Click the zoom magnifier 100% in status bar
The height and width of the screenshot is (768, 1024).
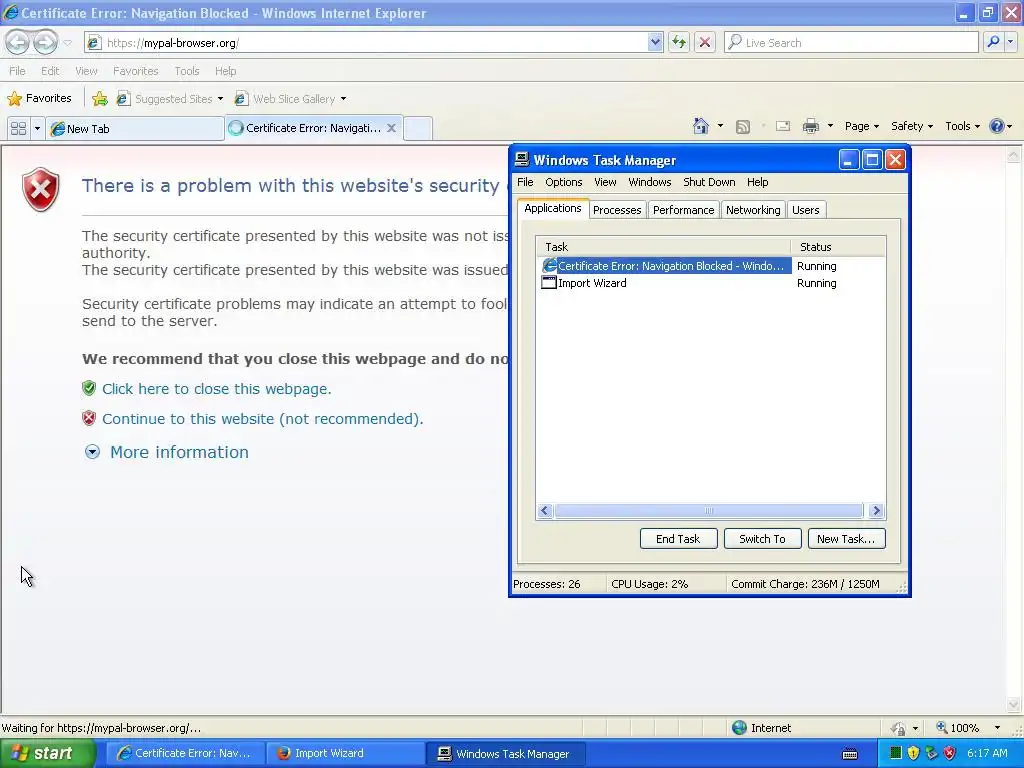coord(942,727)
